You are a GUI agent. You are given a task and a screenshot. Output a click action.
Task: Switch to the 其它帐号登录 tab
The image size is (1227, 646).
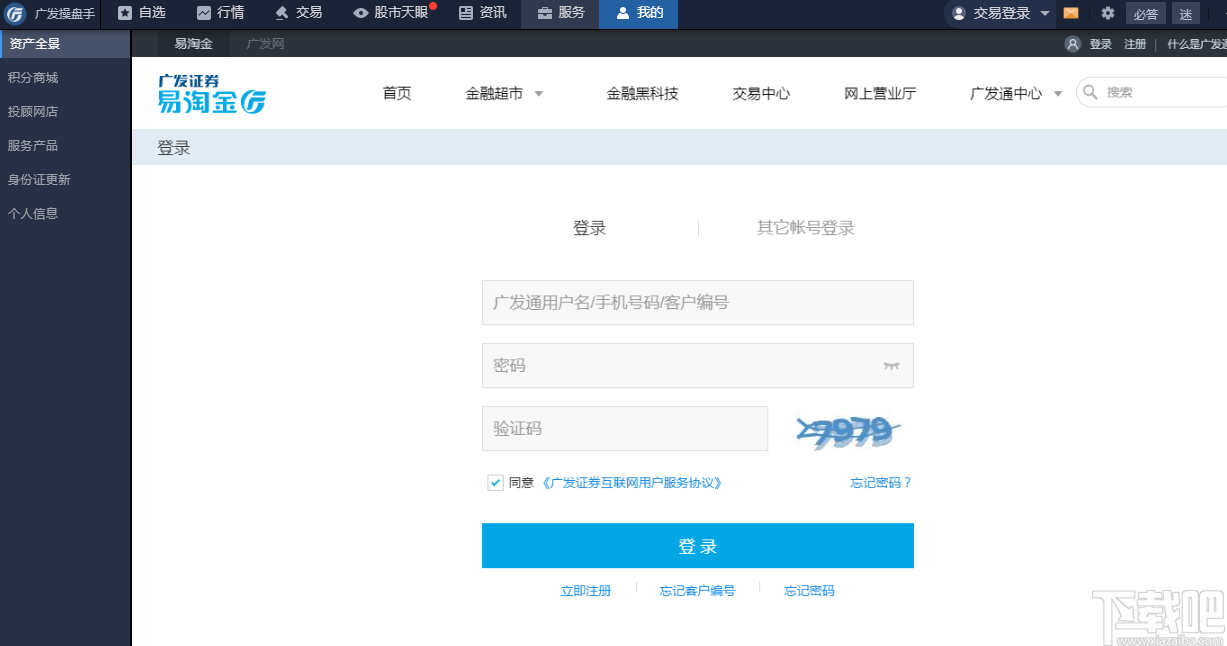click(805, 227)
